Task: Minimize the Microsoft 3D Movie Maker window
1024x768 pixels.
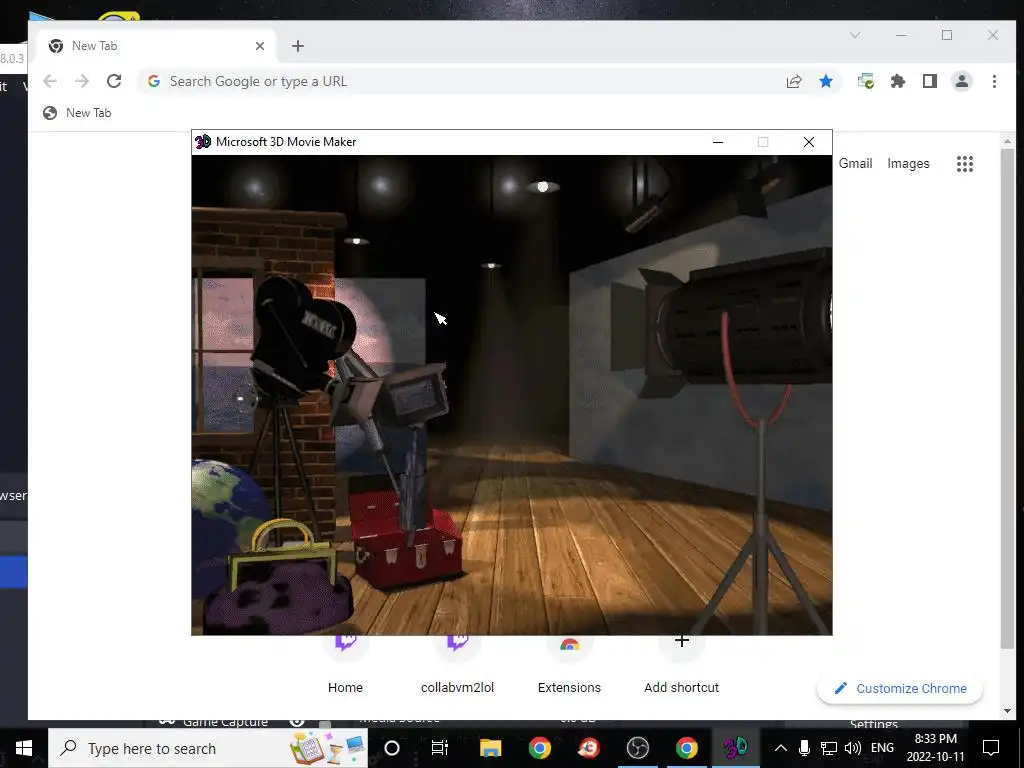Action: click(718, 142)
